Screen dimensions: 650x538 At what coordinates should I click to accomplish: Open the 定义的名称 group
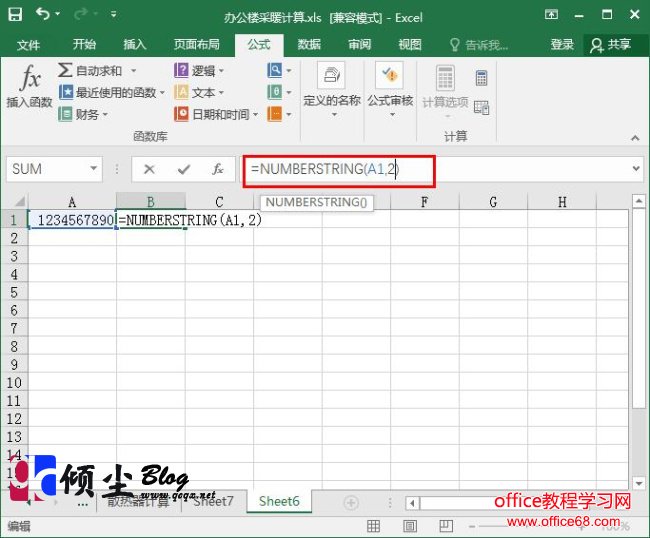[332, 89]
